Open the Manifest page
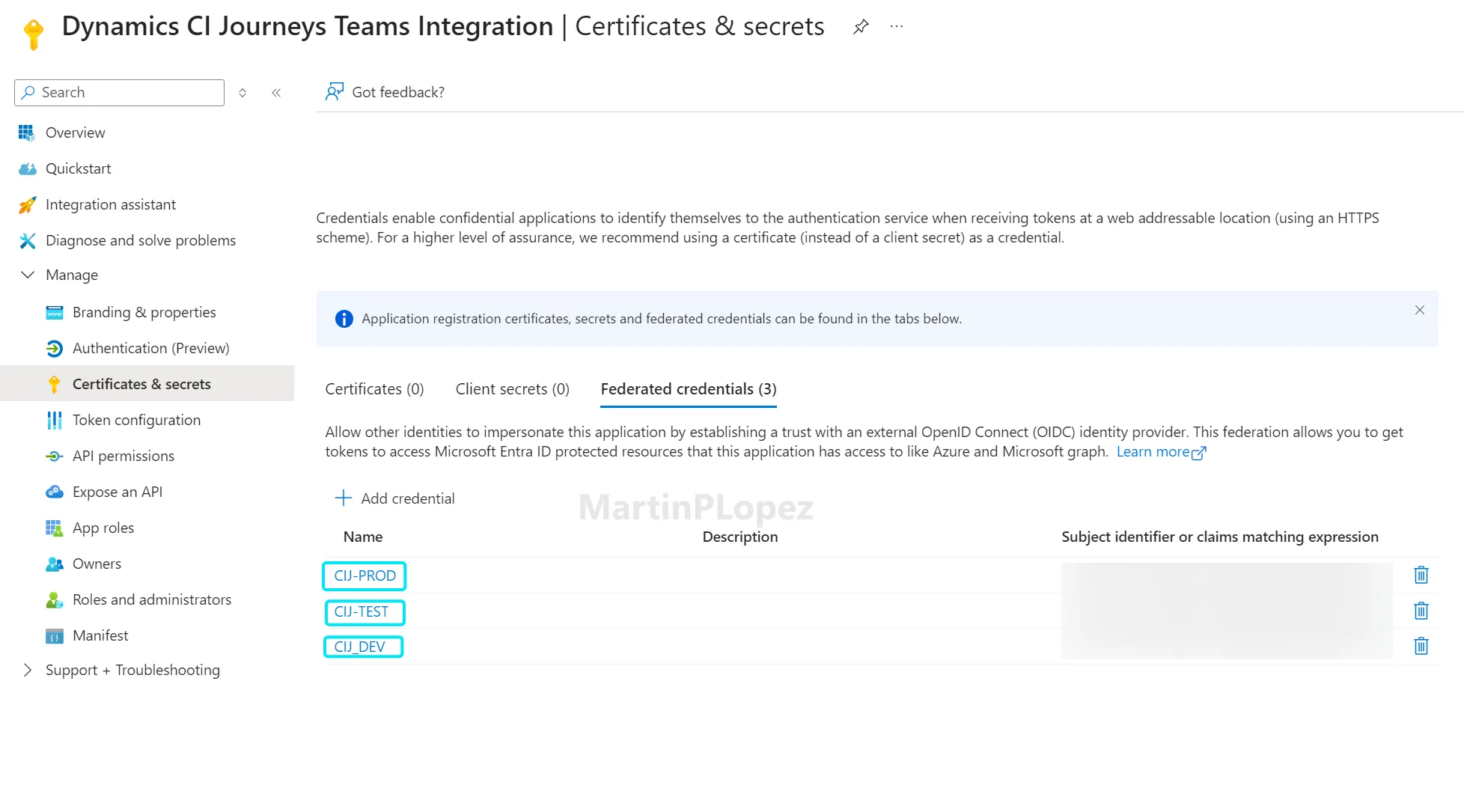Image resolution: width=1464 pixels, height=812 pixels. tap(100, 636)
